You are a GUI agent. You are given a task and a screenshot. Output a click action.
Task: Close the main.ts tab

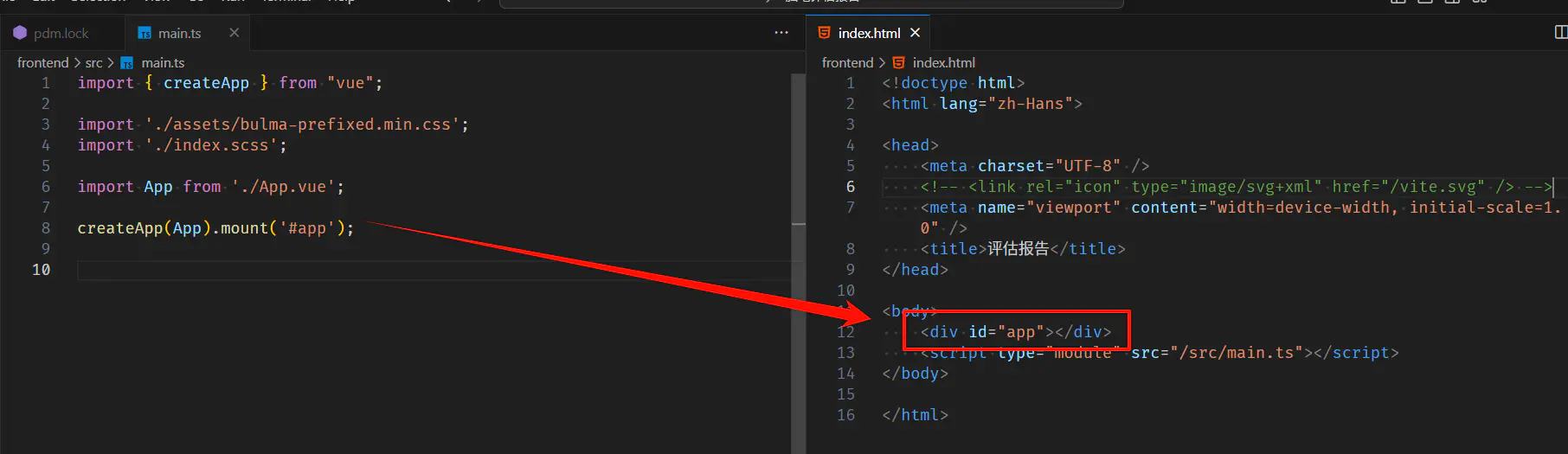pyautogui.click(x=234, y=33)
